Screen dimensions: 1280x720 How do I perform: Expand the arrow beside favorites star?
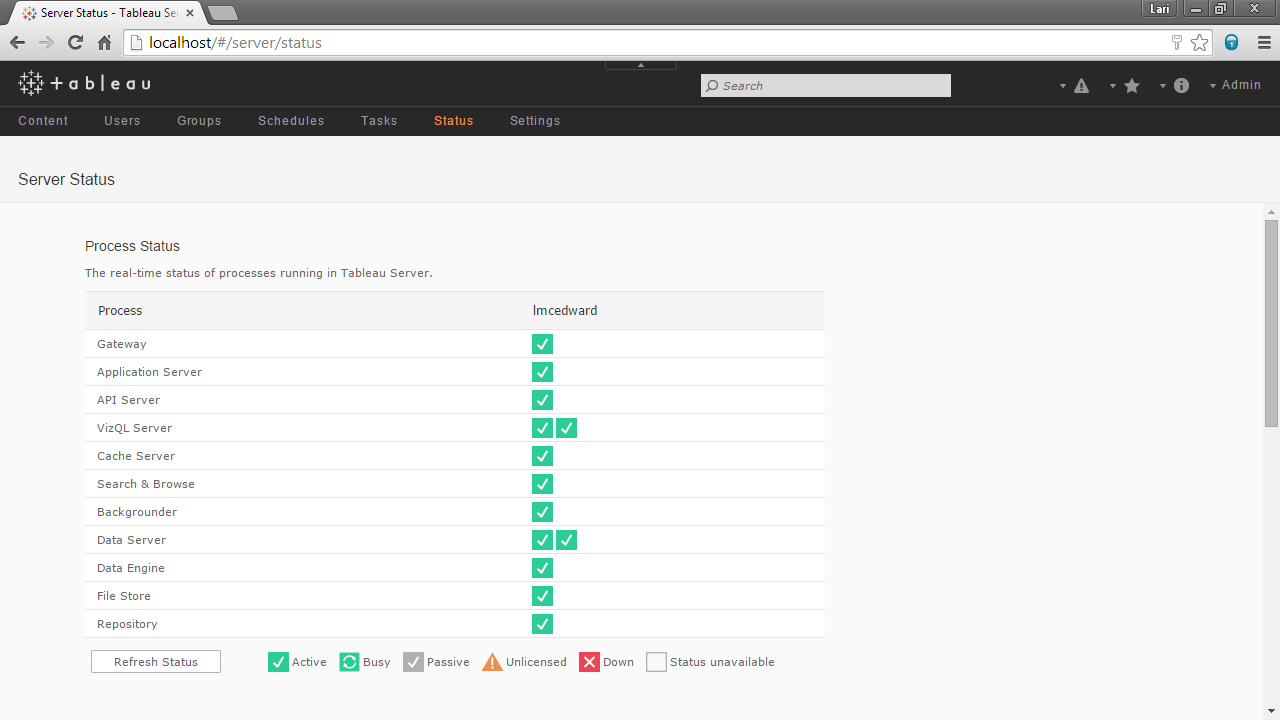(1112, 86)
